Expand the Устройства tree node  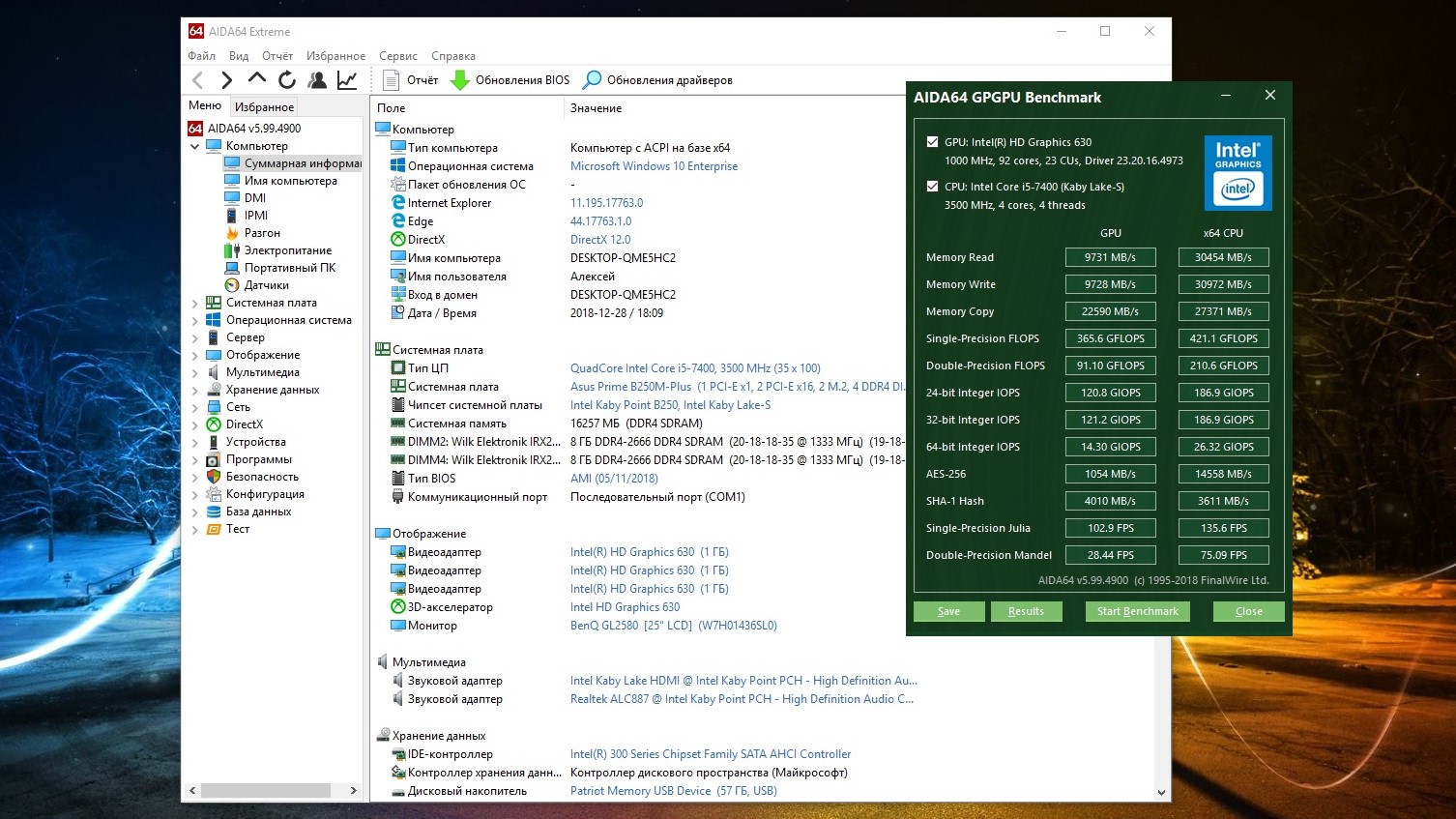tap(195, 442)
